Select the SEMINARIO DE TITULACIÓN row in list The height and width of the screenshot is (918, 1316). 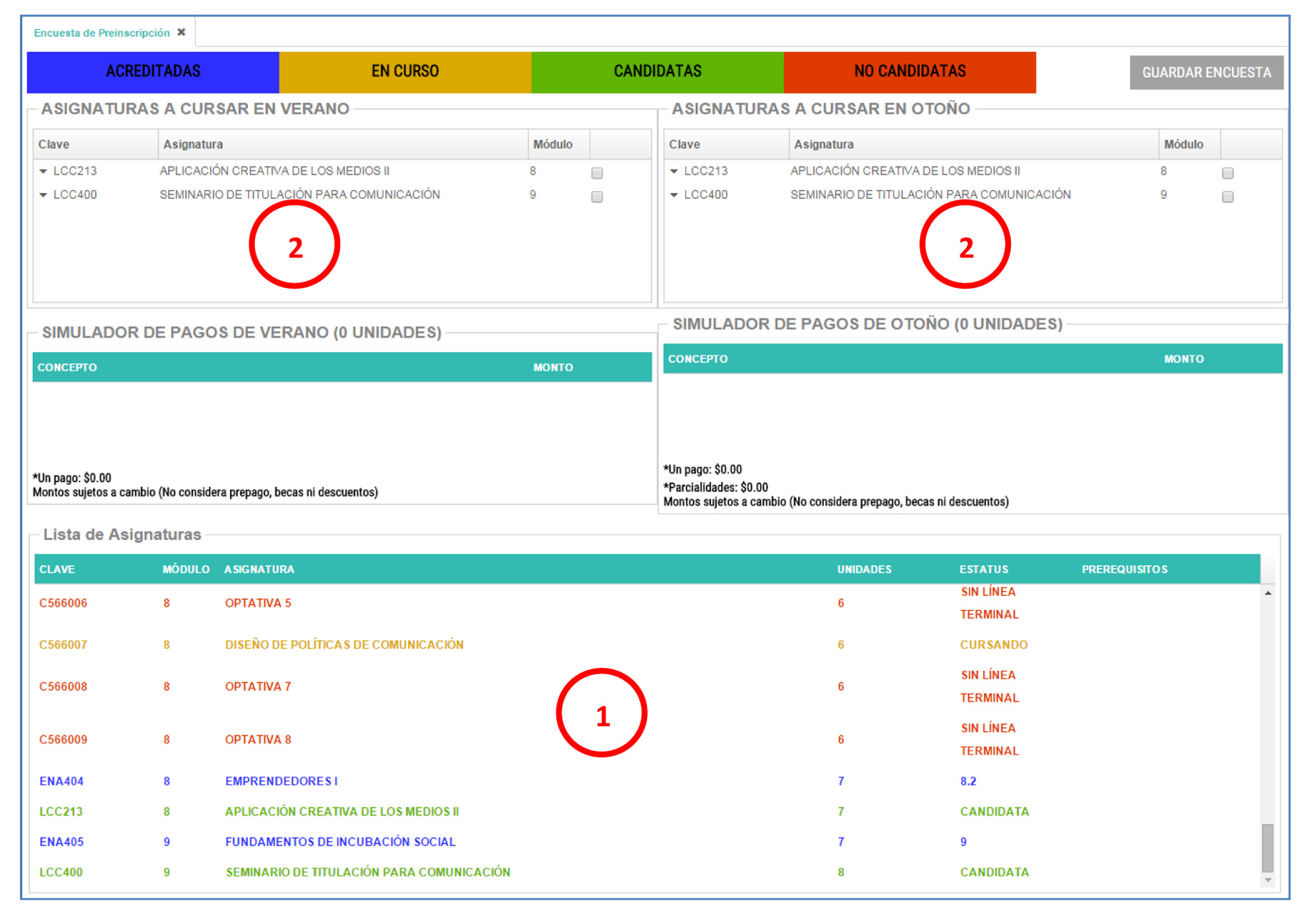tap(368, 872)
